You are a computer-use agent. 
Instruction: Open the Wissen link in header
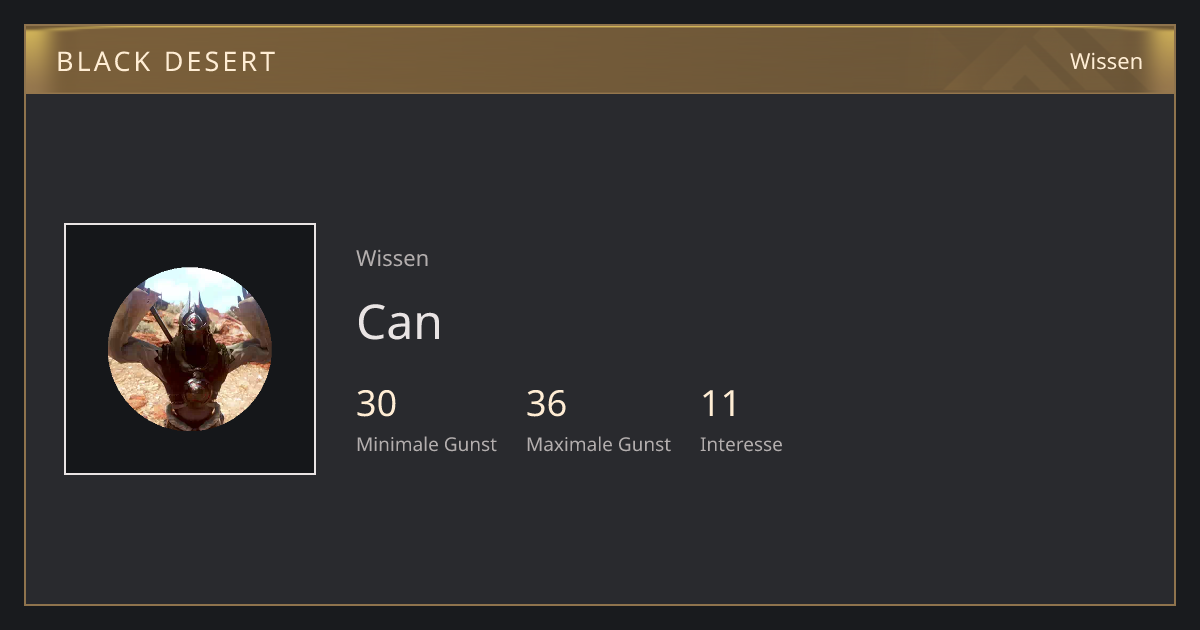1106,61
